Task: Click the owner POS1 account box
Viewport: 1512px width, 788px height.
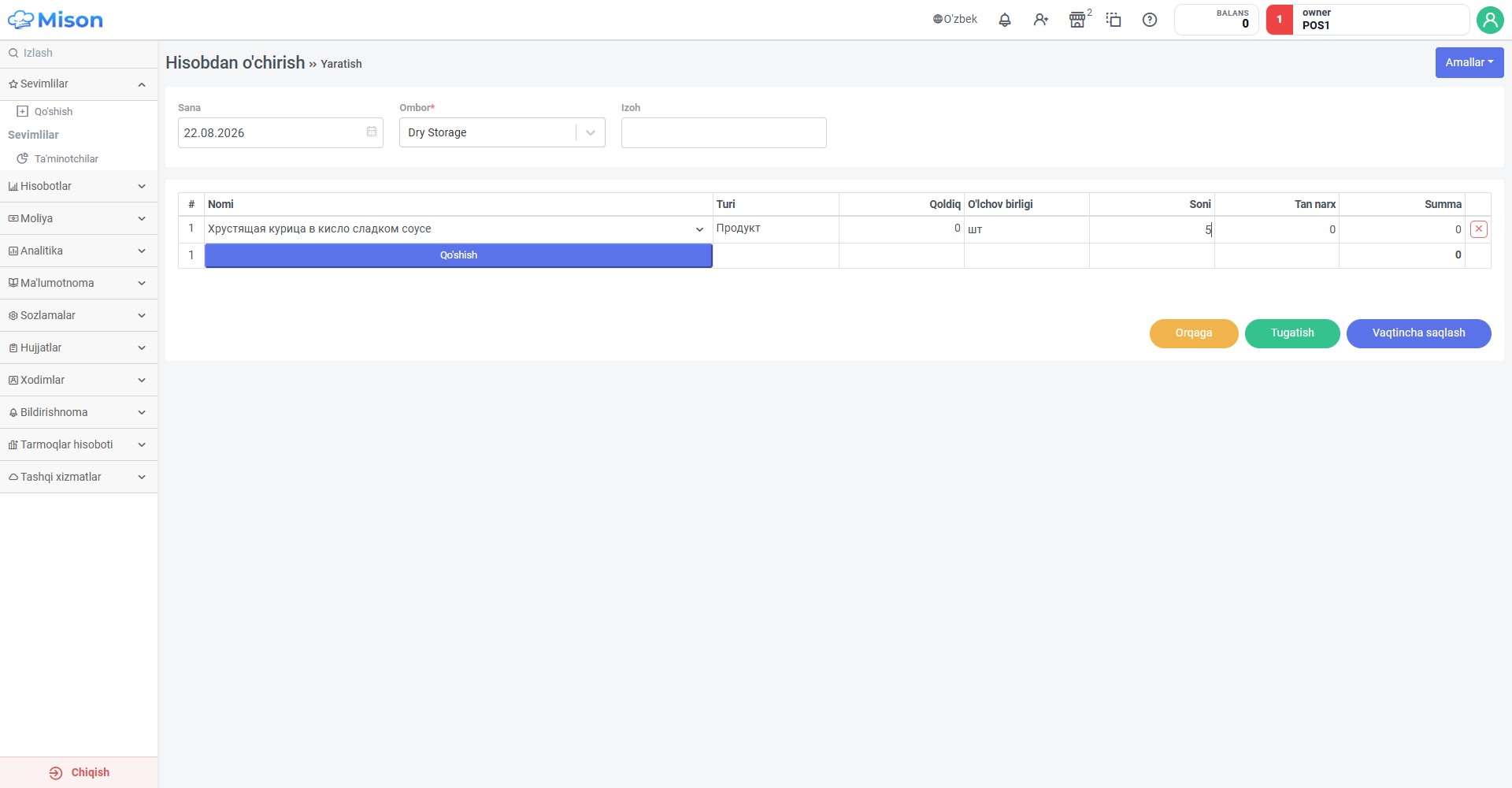Action: pyautogui.click(x=1368, y=20)
